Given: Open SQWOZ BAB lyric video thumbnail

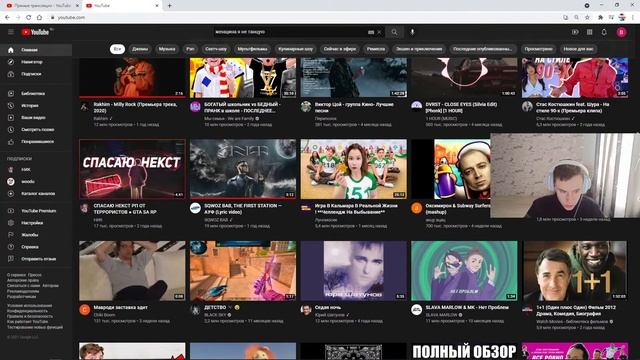Looking at the screenshot, I should (x=243, y=169).
